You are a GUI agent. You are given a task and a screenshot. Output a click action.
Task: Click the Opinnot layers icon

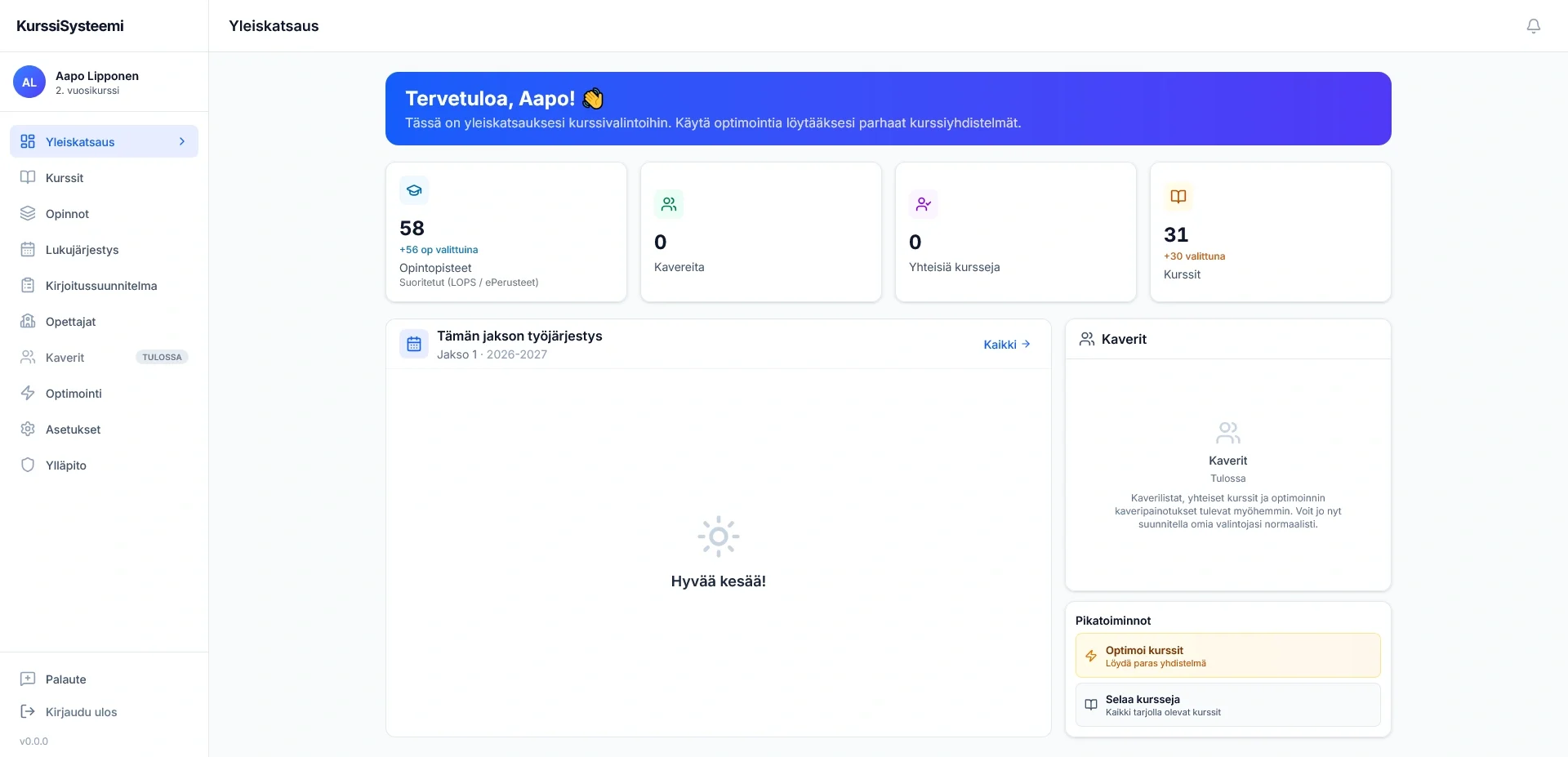pyautogui.click(x=28, y=213)
